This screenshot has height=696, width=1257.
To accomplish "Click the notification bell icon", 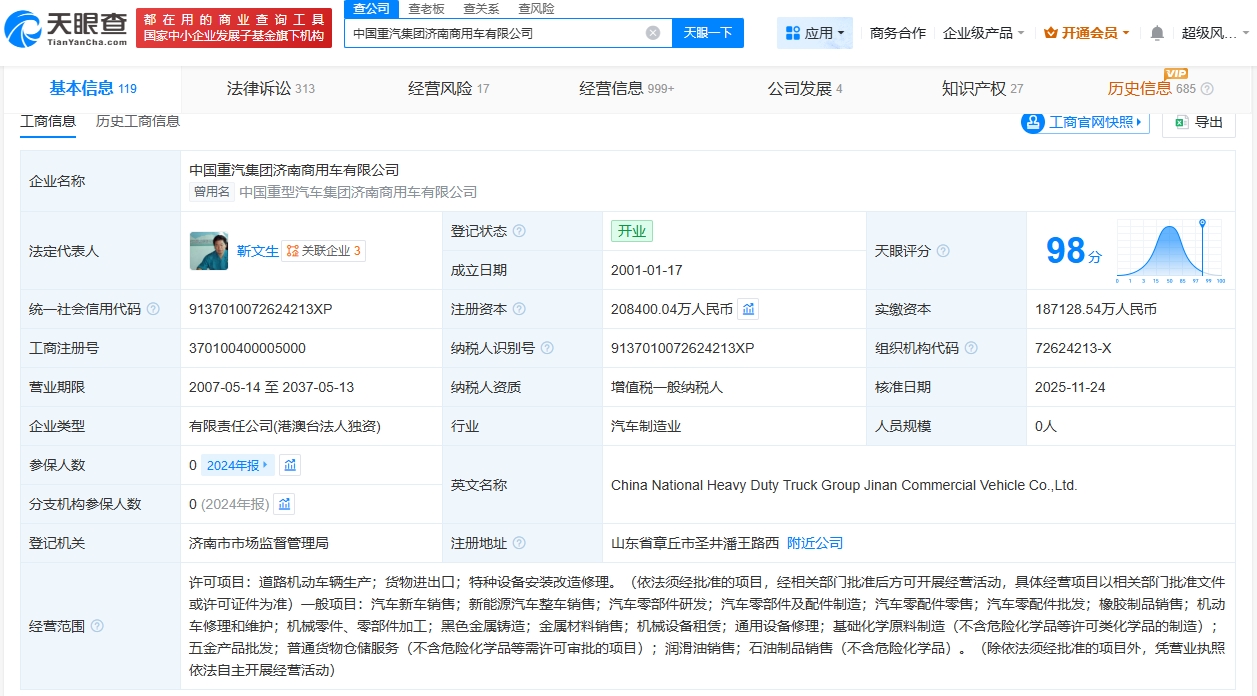I will coord(1157,33).
